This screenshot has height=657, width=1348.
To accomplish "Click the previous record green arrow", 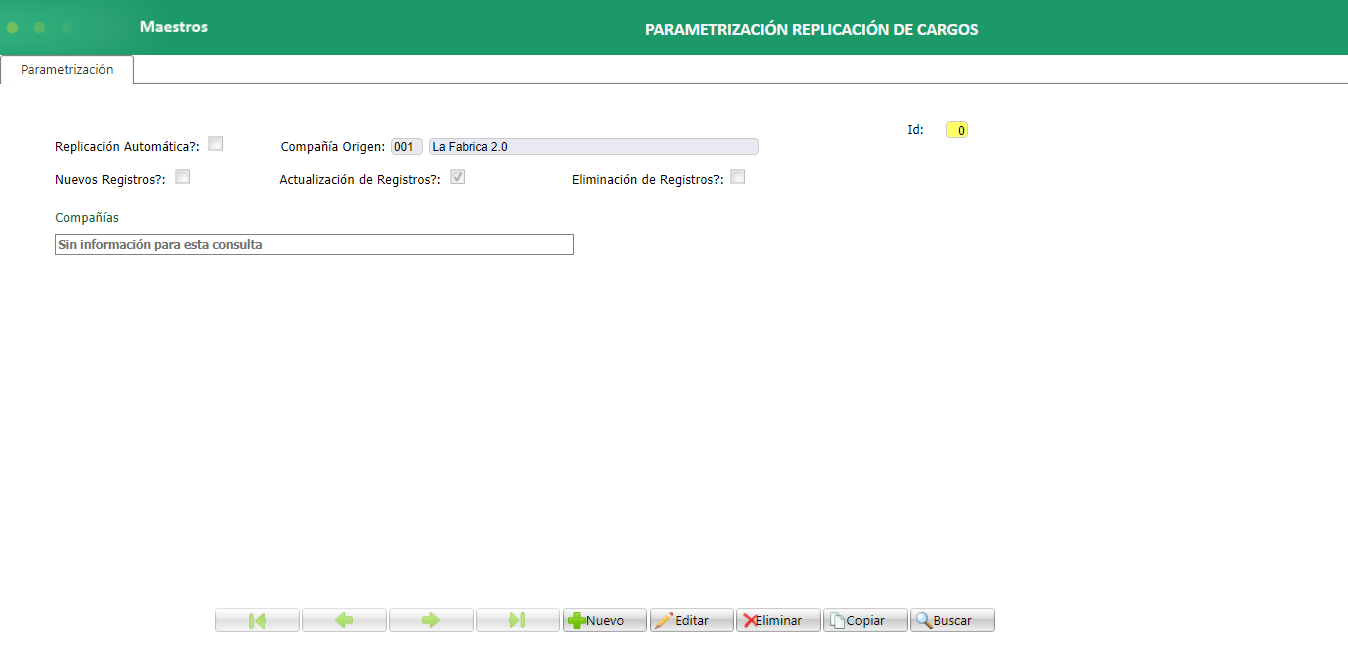I will pyautogui.click(x=343, y=620).
